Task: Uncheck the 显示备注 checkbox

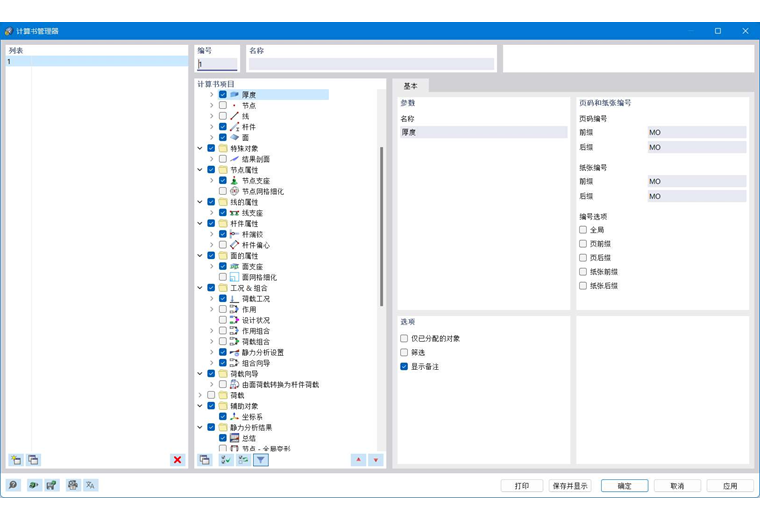Action: 404,366
